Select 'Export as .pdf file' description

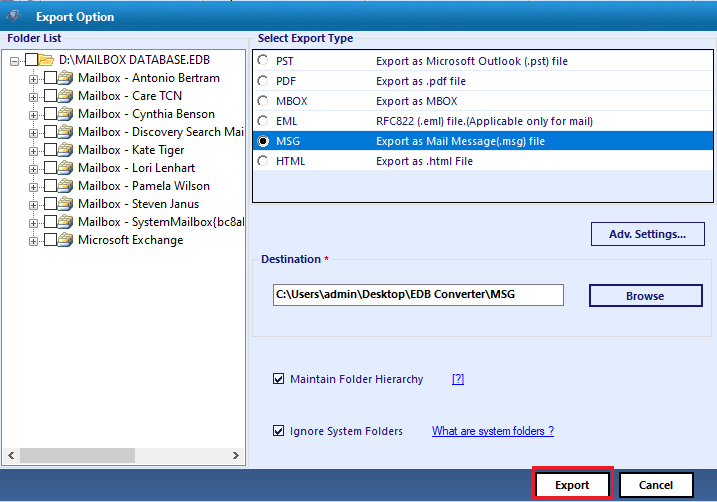coord(421,81)
